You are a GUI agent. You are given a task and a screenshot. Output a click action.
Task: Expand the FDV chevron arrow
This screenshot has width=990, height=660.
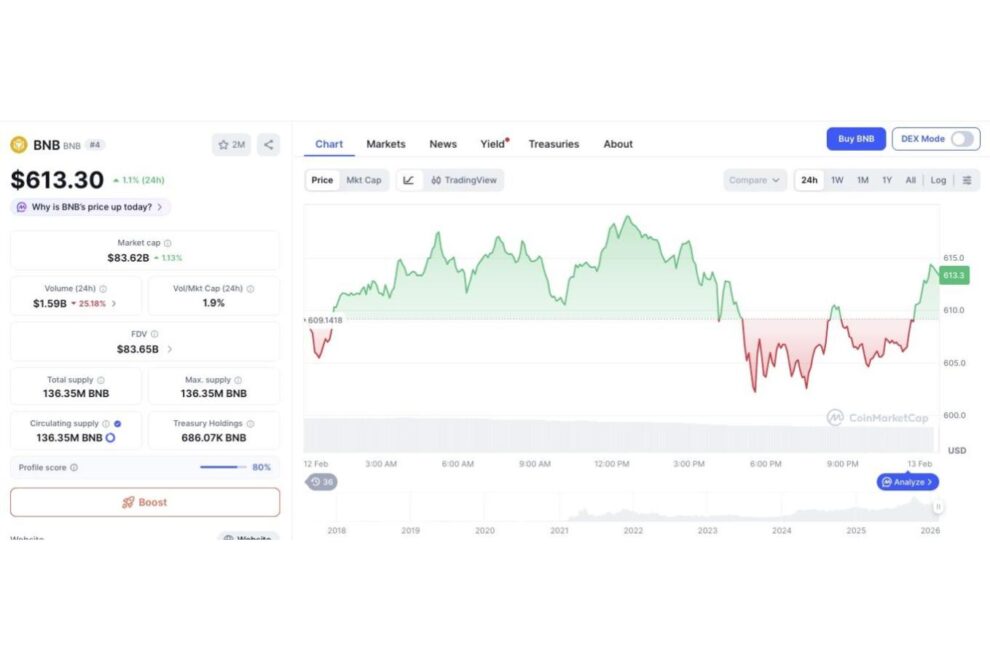pyautogui.click(x=169, y=349)
